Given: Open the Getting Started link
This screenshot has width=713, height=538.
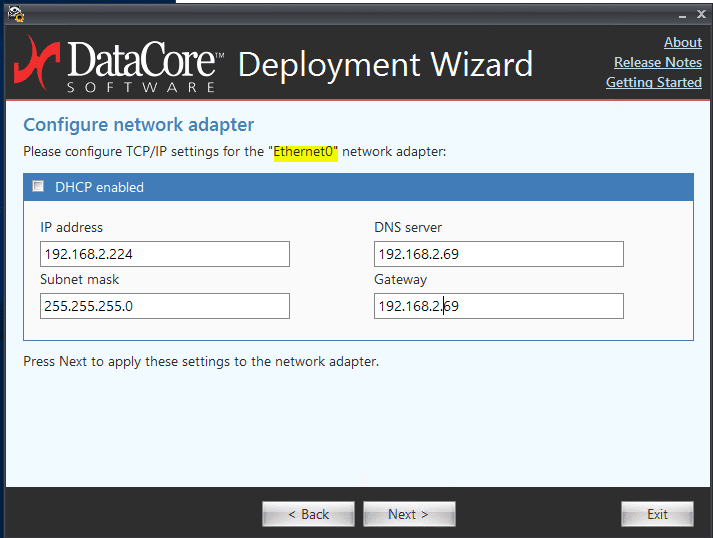Looking at the screenshot, I should pyautogui.click(x=653, y=82).
